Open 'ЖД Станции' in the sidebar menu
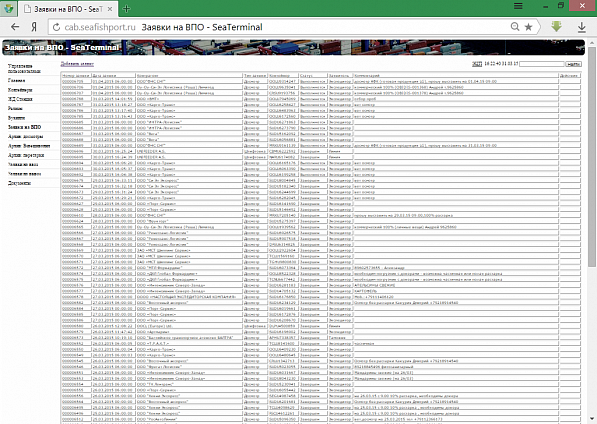The width and height of the screenshot is (597, 424). coord(20,99)
